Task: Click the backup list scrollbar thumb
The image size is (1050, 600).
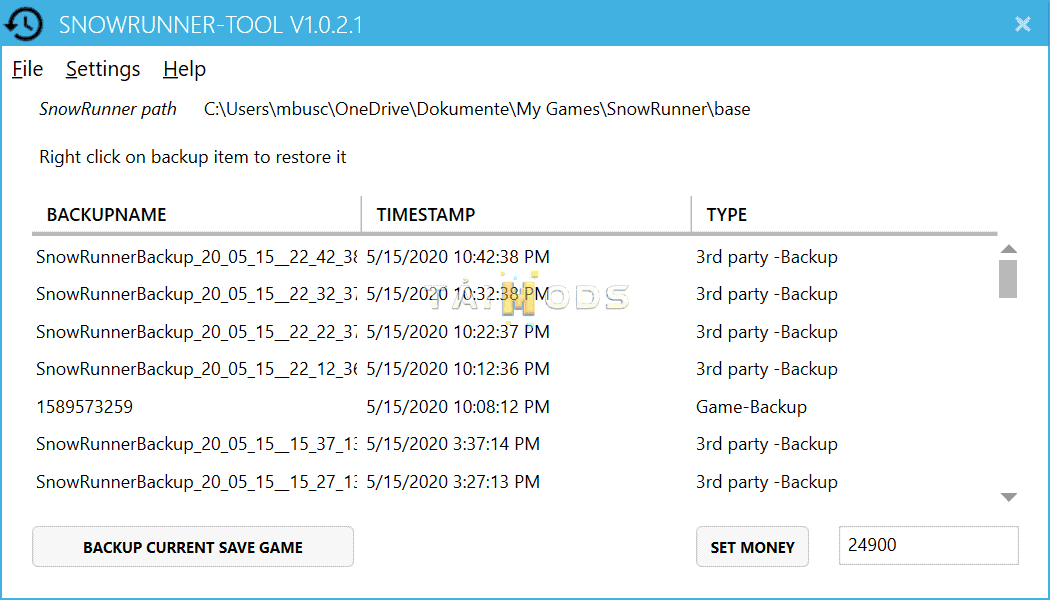Action: click(x=1008, y=279)
